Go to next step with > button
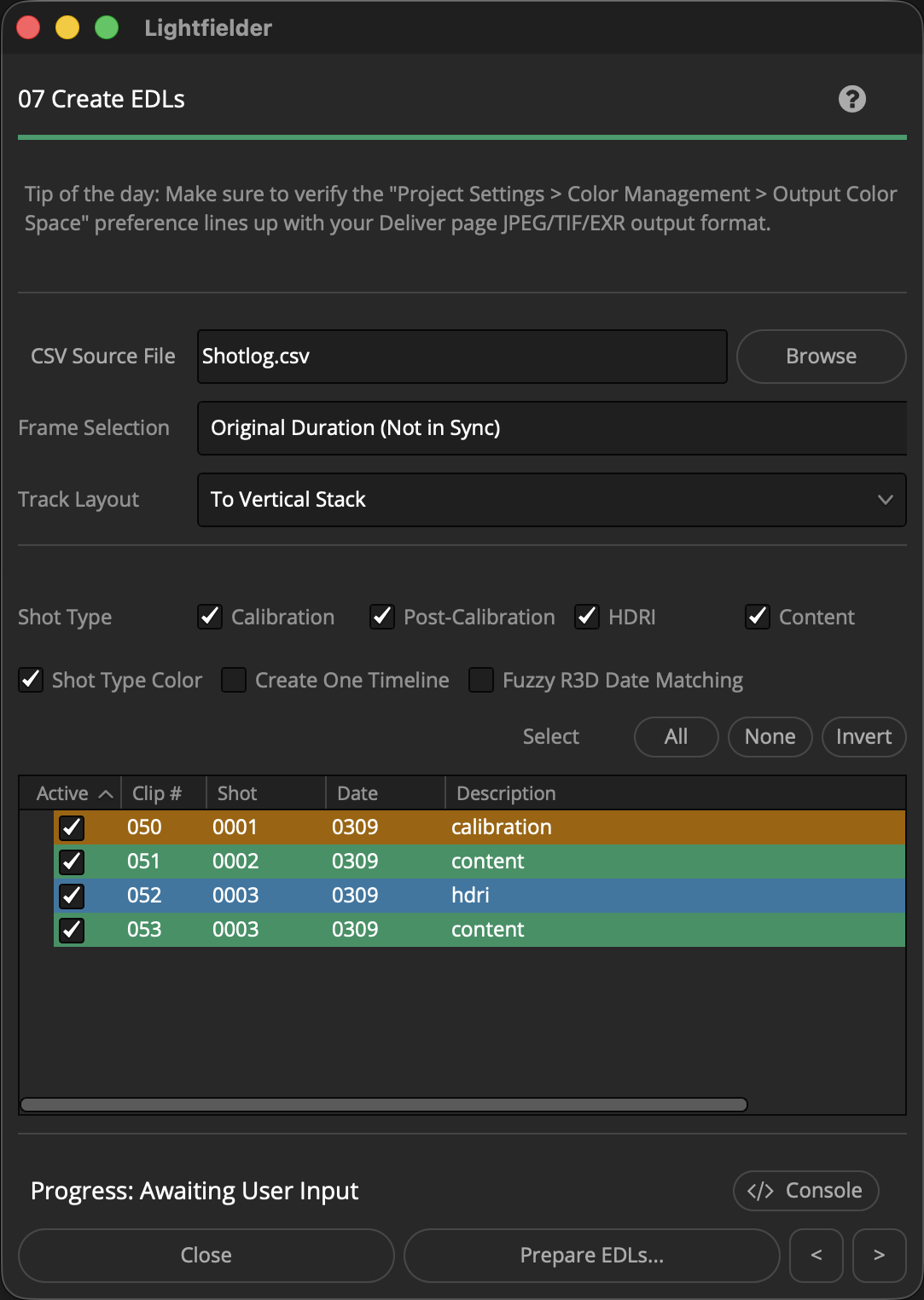 (879, 1255)
